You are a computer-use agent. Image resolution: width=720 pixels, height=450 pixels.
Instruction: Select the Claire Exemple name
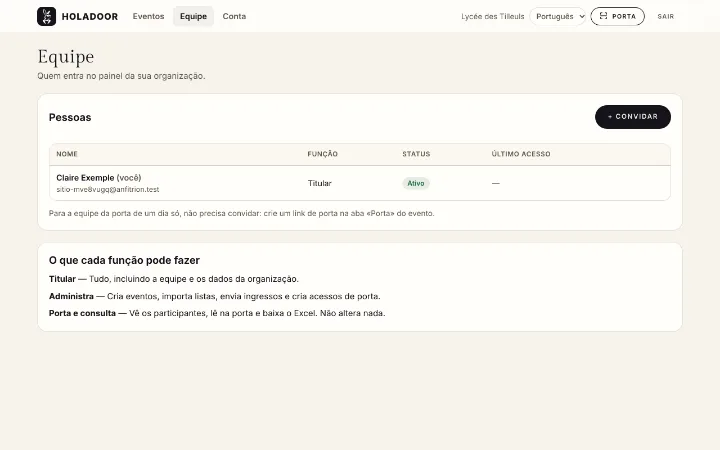click(x=85, y=178)
